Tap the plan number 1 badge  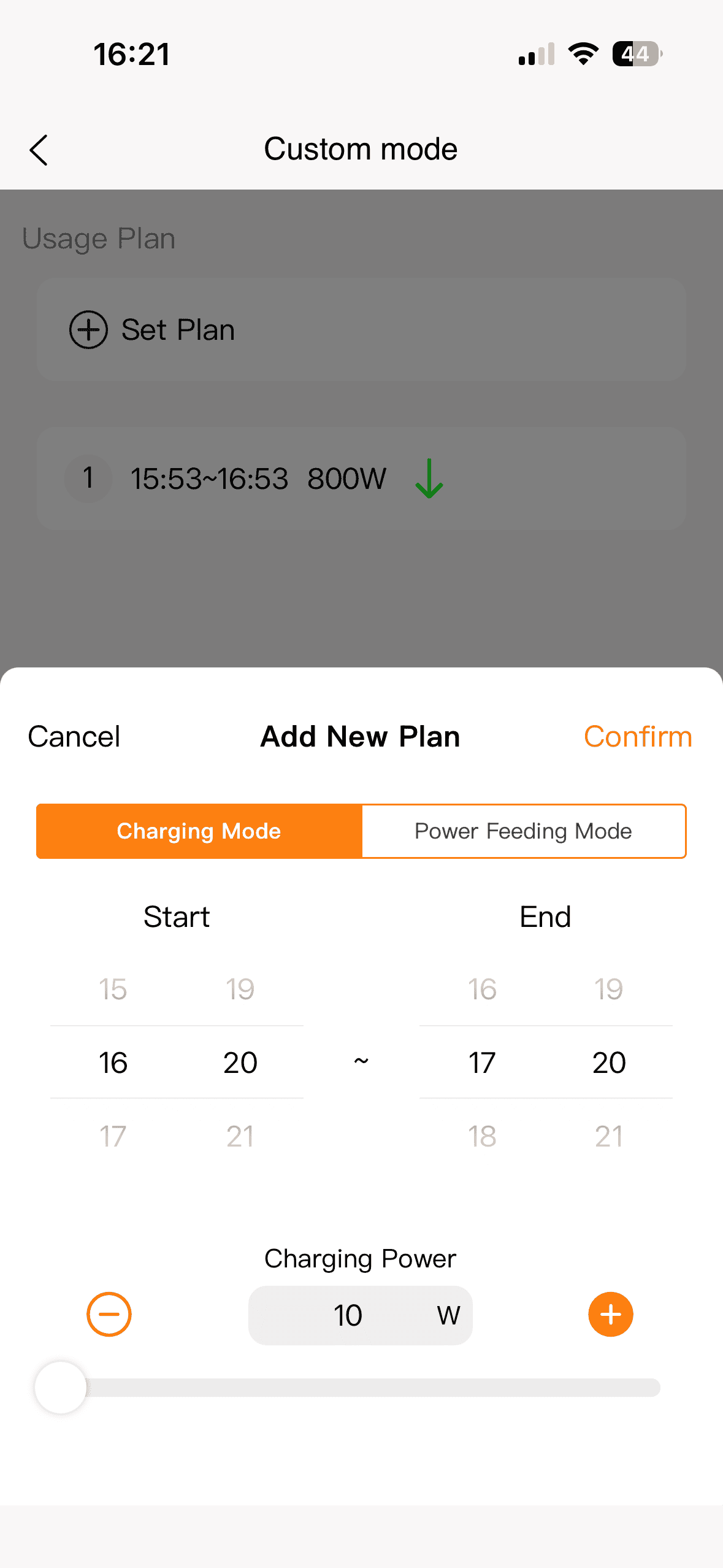88,478
